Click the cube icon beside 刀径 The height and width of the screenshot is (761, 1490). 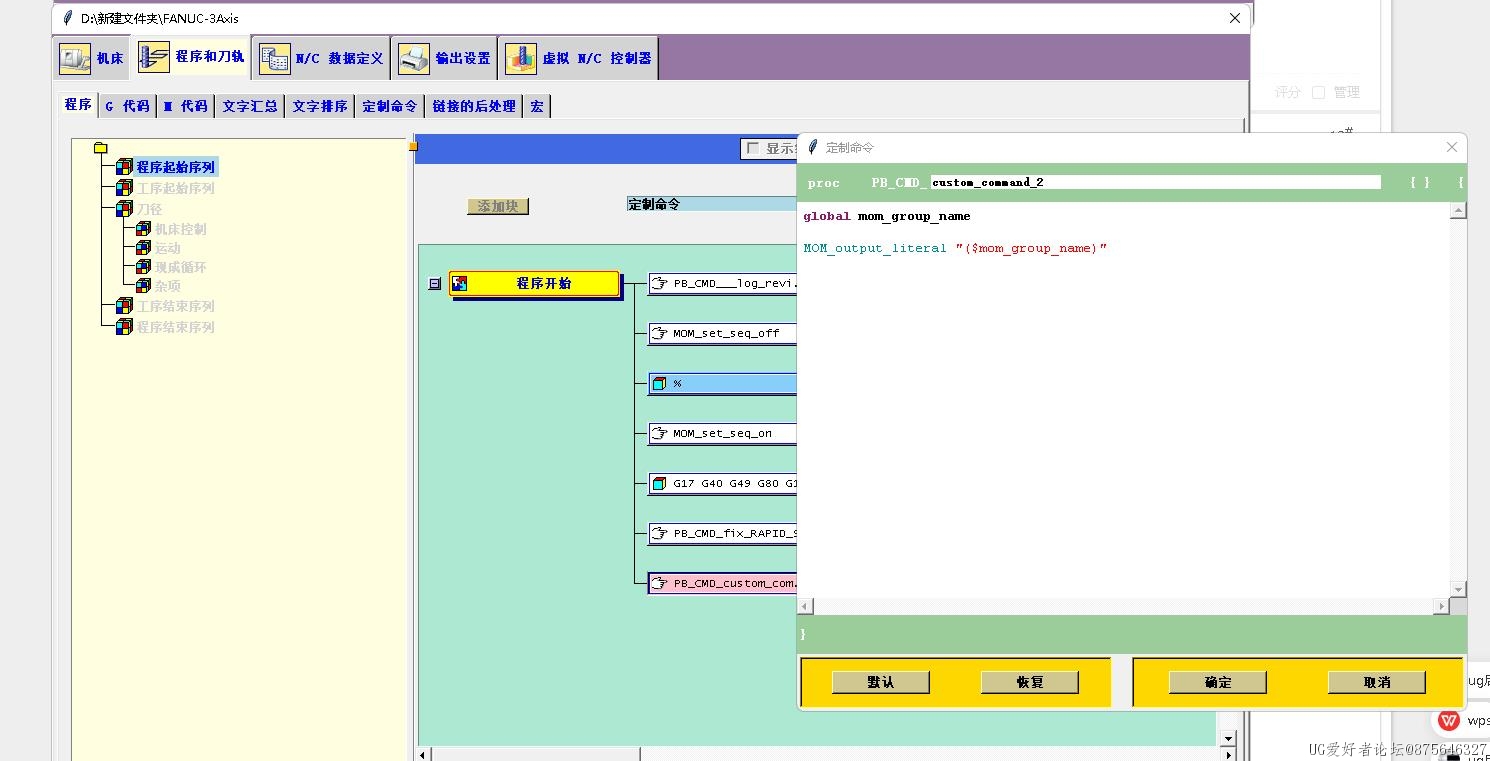click(124, 209)
